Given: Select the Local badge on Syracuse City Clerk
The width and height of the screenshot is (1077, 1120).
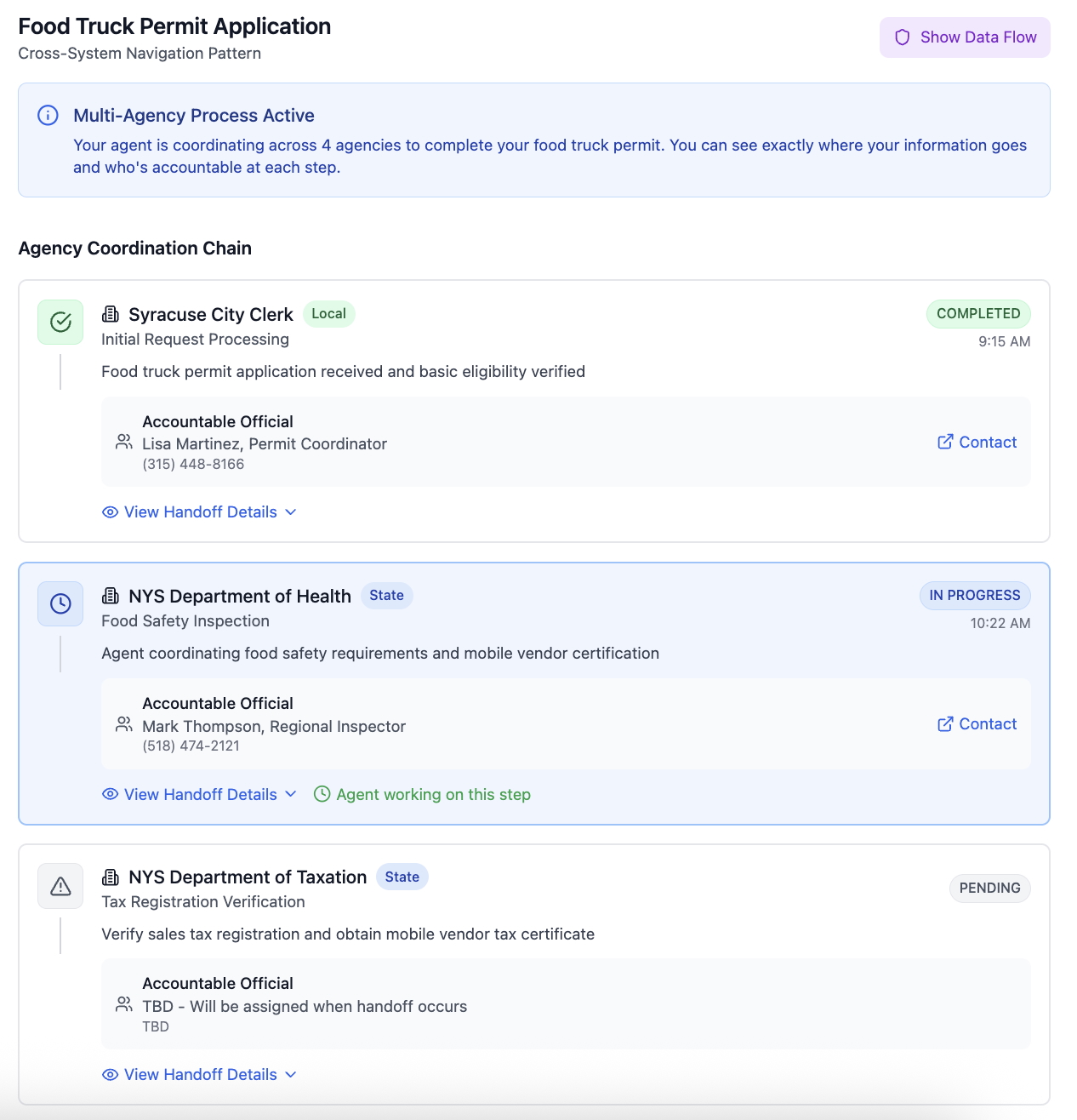Looking at the screenshot, I should click(x=328, y=313).
